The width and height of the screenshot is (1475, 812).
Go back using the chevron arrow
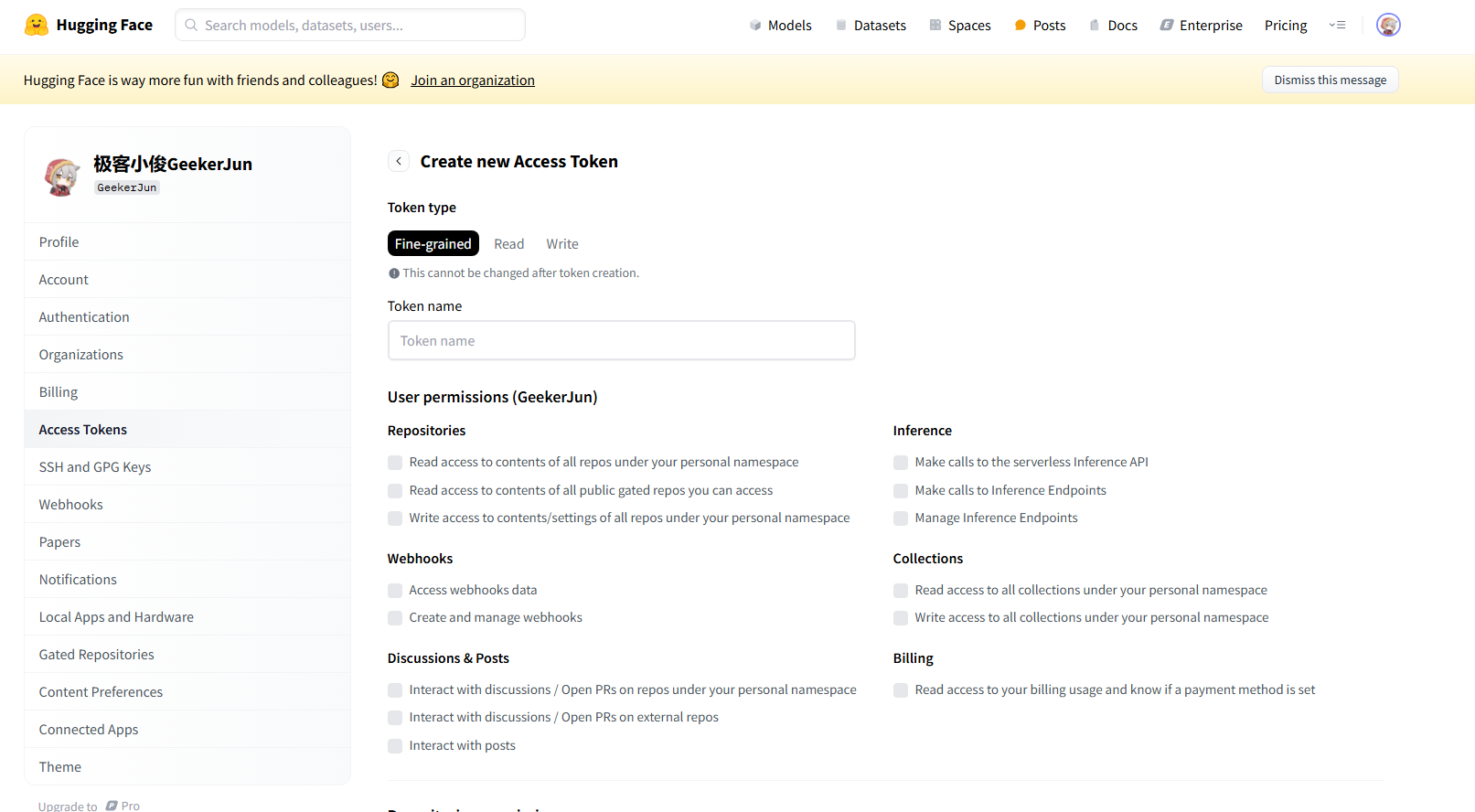point(399,161)
